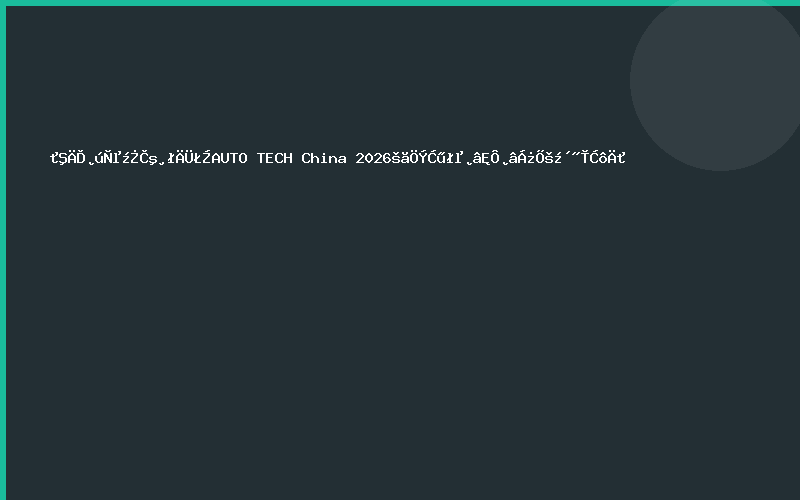Image resolution: width=800 pixels, height=500 pixels.
Task: Select the first character of the title line
Action: pyautogui.click(x=54, y=158)
